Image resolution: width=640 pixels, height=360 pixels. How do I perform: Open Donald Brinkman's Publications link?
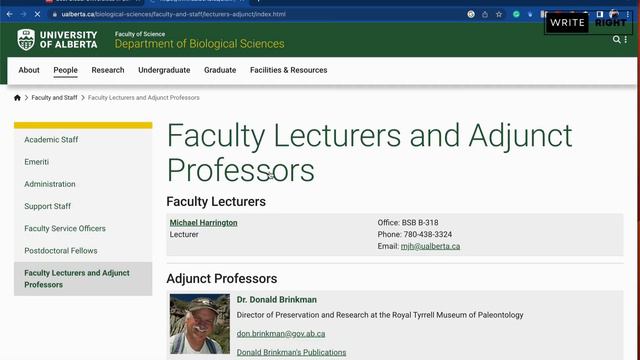291,352
